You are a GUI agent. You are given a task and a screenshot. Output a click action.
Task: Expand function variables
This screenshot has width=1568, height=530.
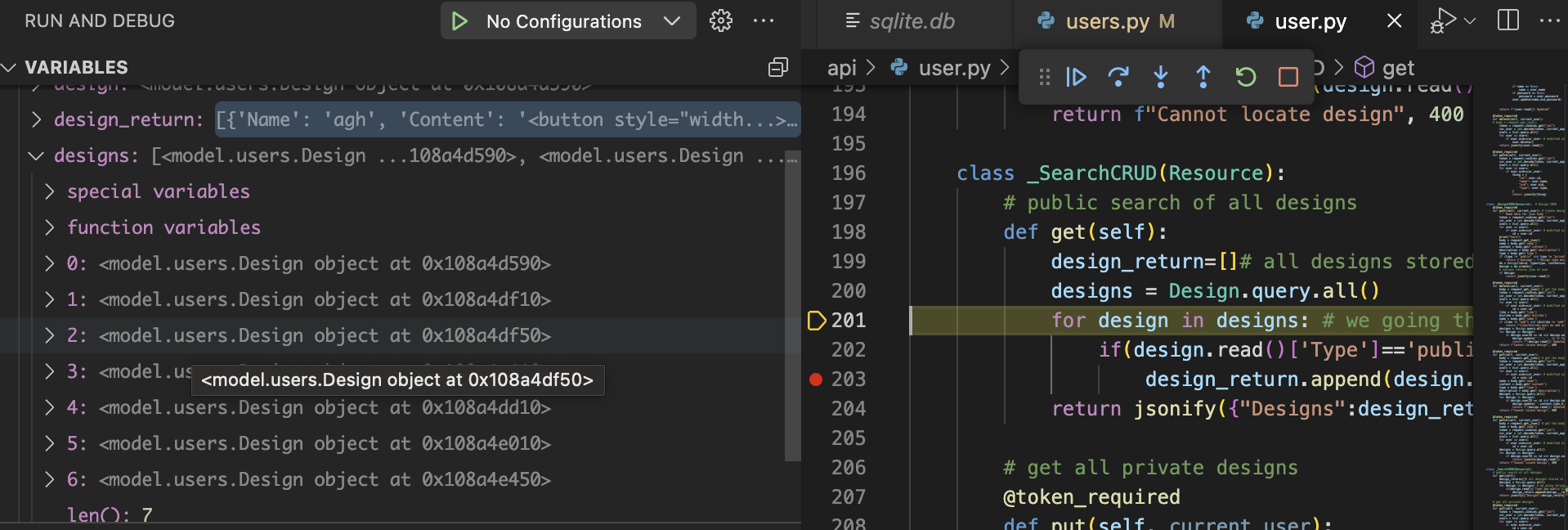click(49, 227)
